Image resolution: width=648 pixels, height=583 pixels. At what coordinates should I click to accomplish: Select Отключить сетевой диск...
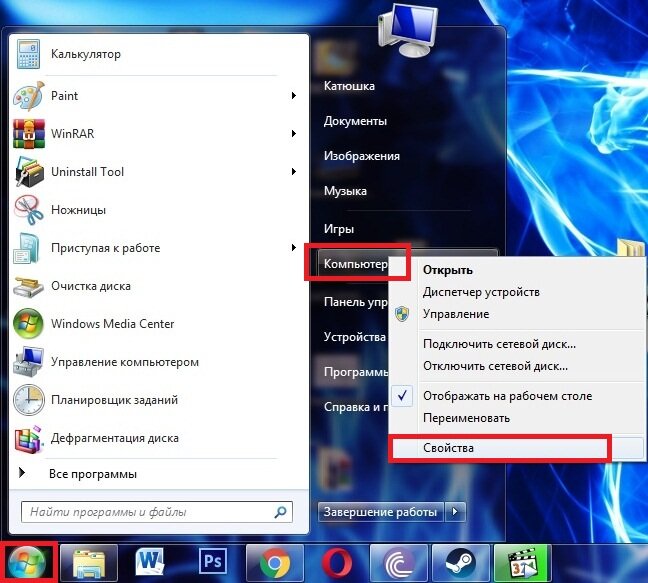[495, 366]
